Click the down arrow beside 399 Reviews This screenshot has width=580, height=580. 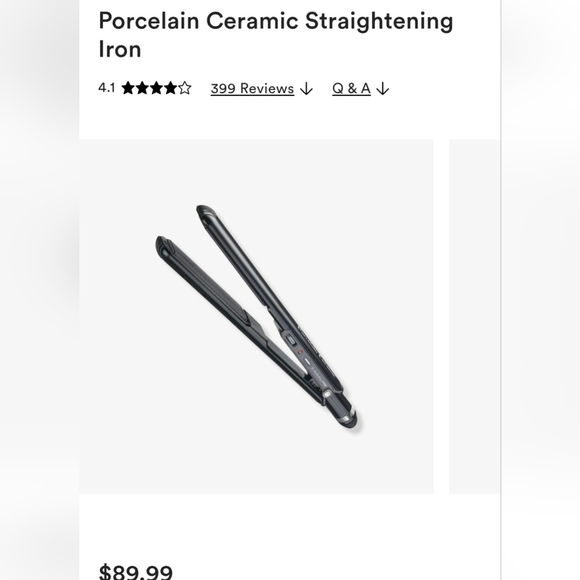[306, 89]
